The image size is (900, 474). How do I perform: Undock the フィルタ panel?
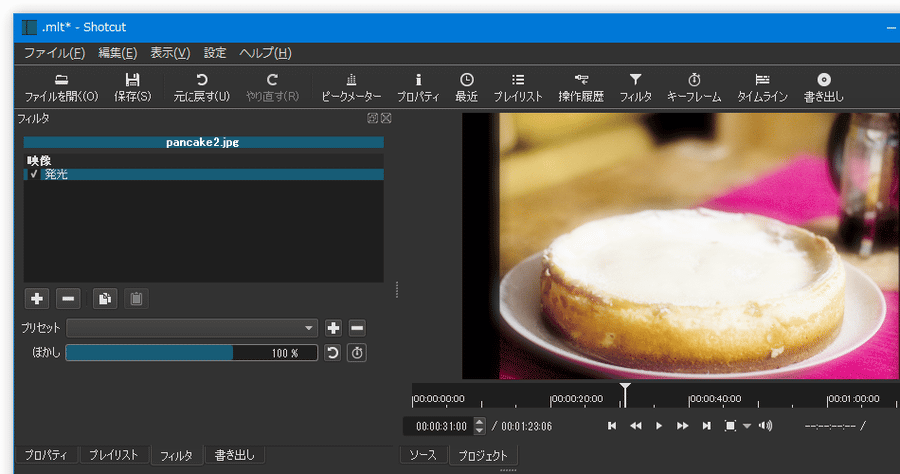point(373,118)
